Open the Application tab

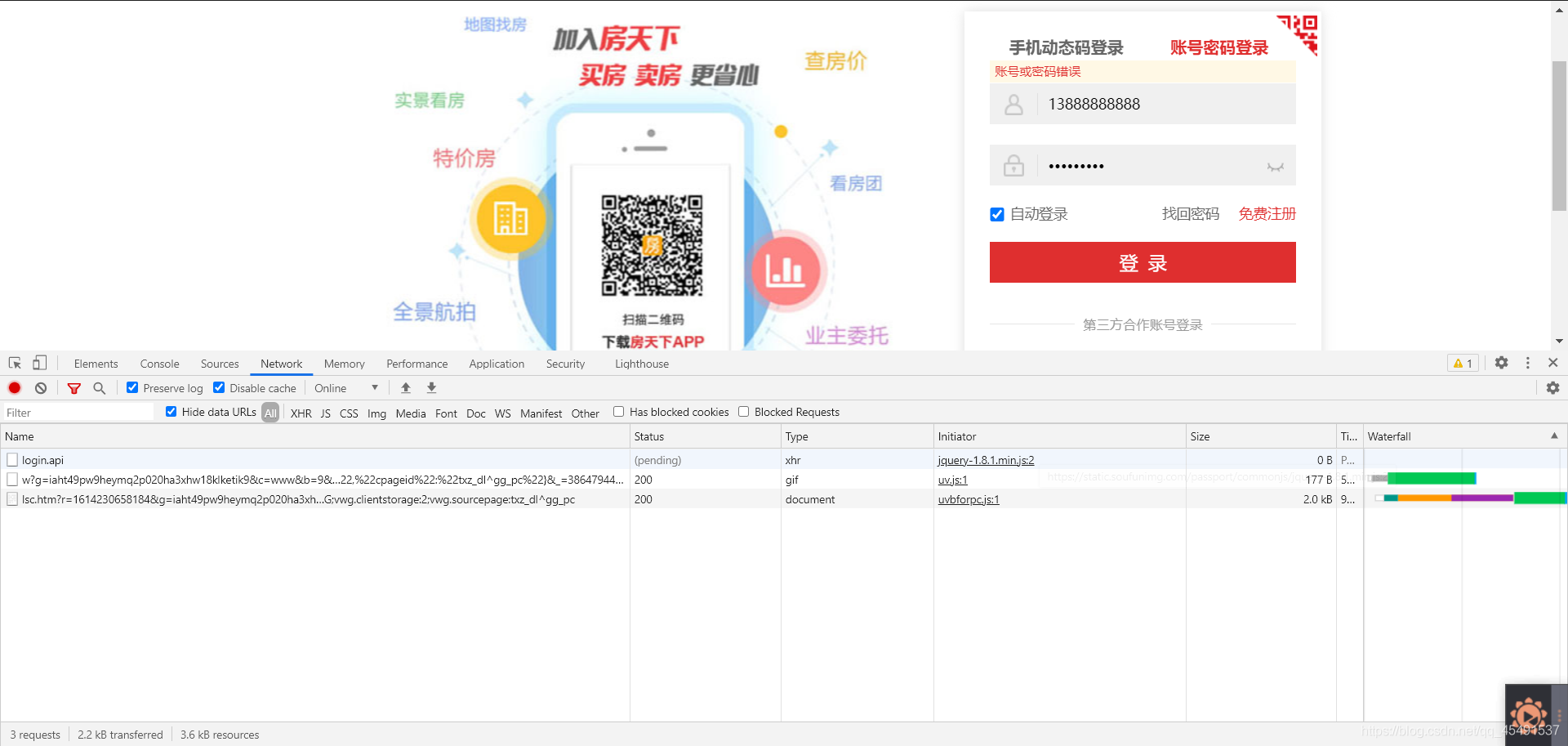click(497, 364)
